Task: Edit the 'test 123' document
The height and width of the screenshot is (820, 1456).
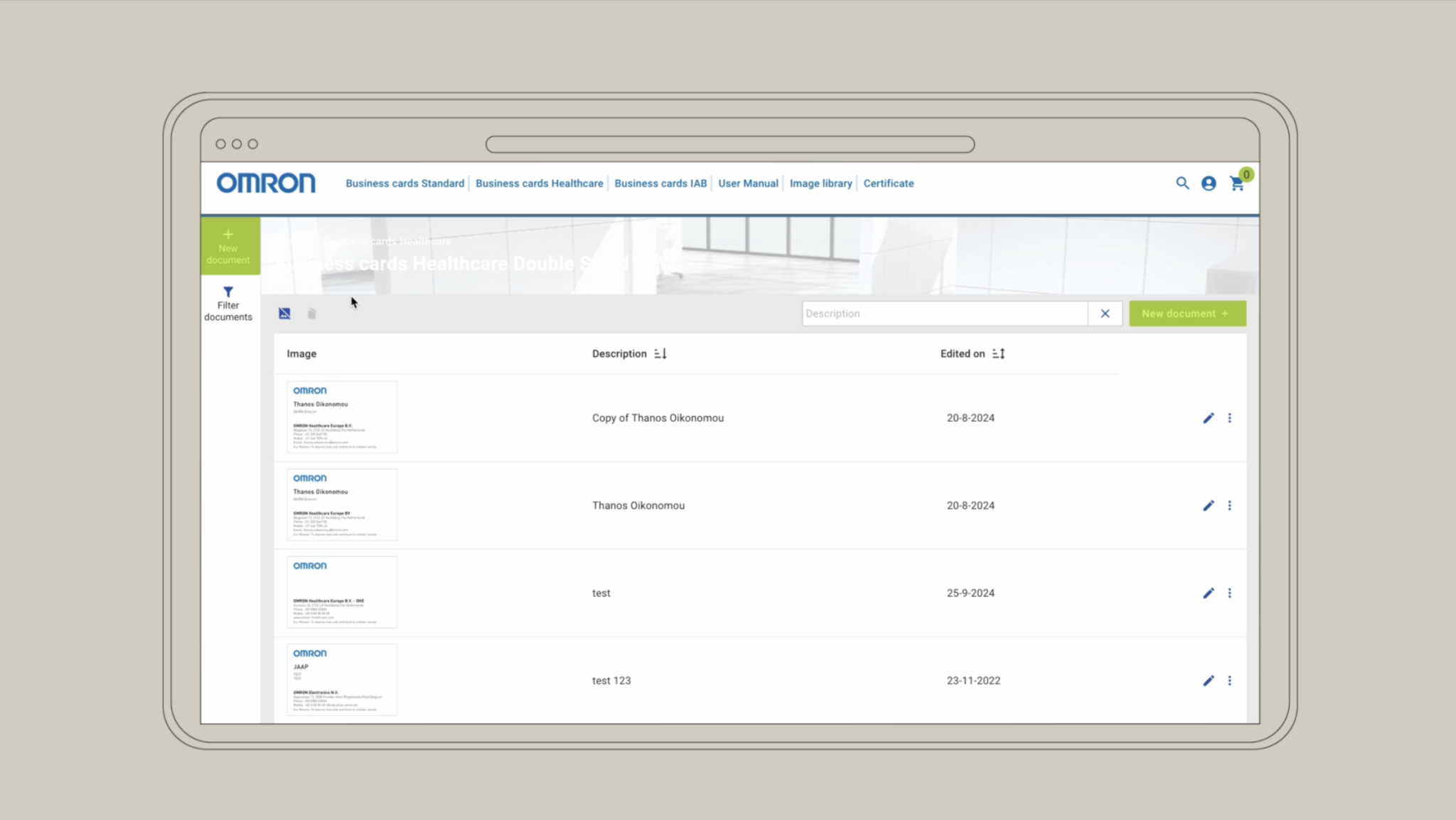Action: 1208,681
